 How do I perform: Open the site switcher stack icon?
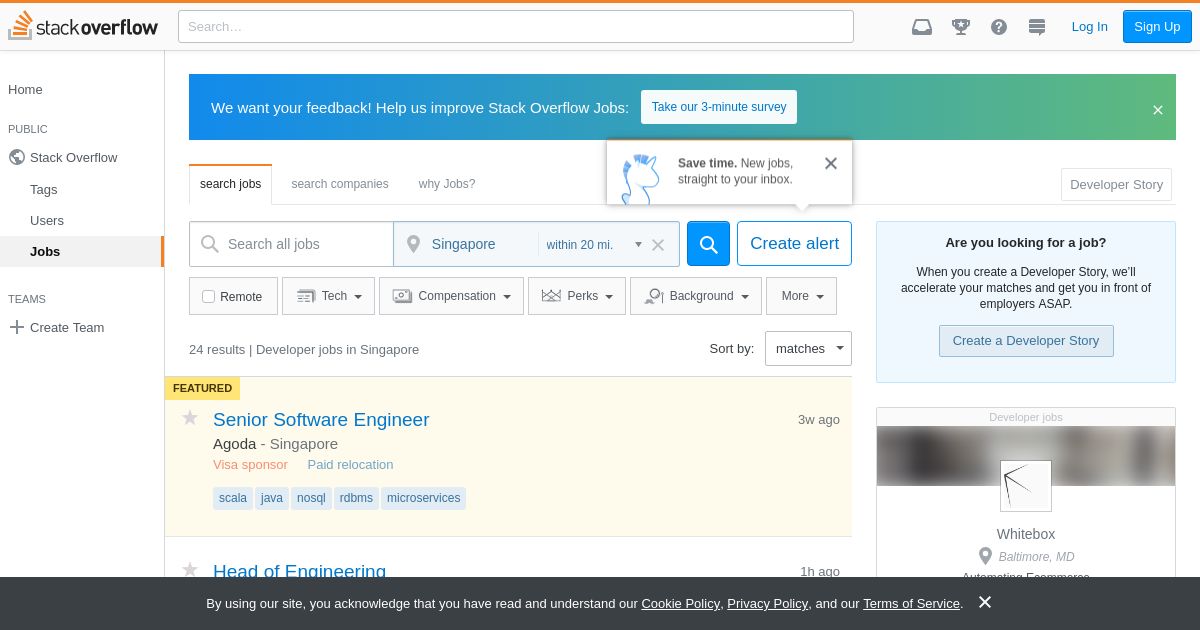coord(1037,27)
